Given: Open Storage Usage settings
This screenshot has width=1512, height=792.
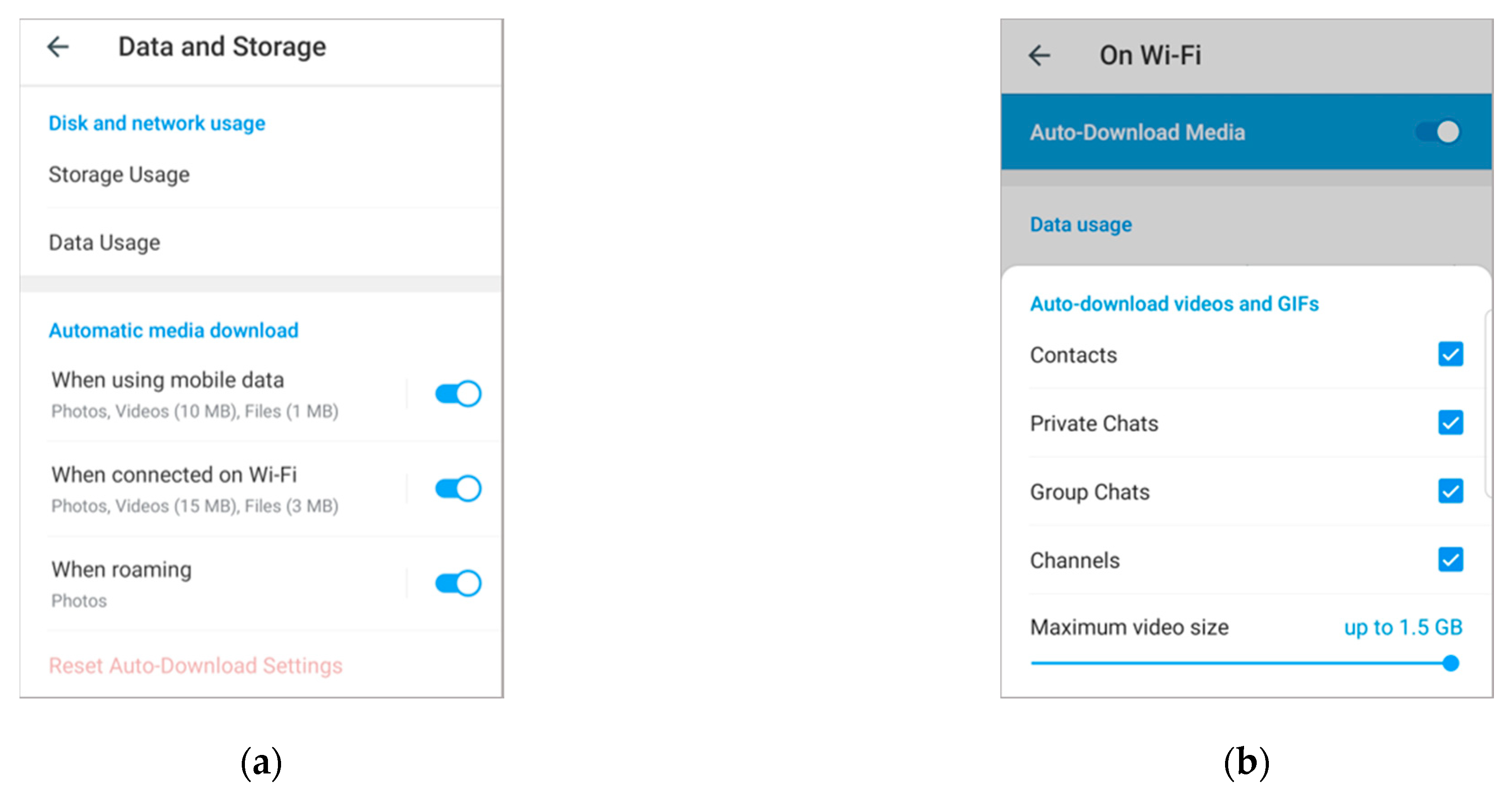Looking at the screenshot, I should 119,174.
